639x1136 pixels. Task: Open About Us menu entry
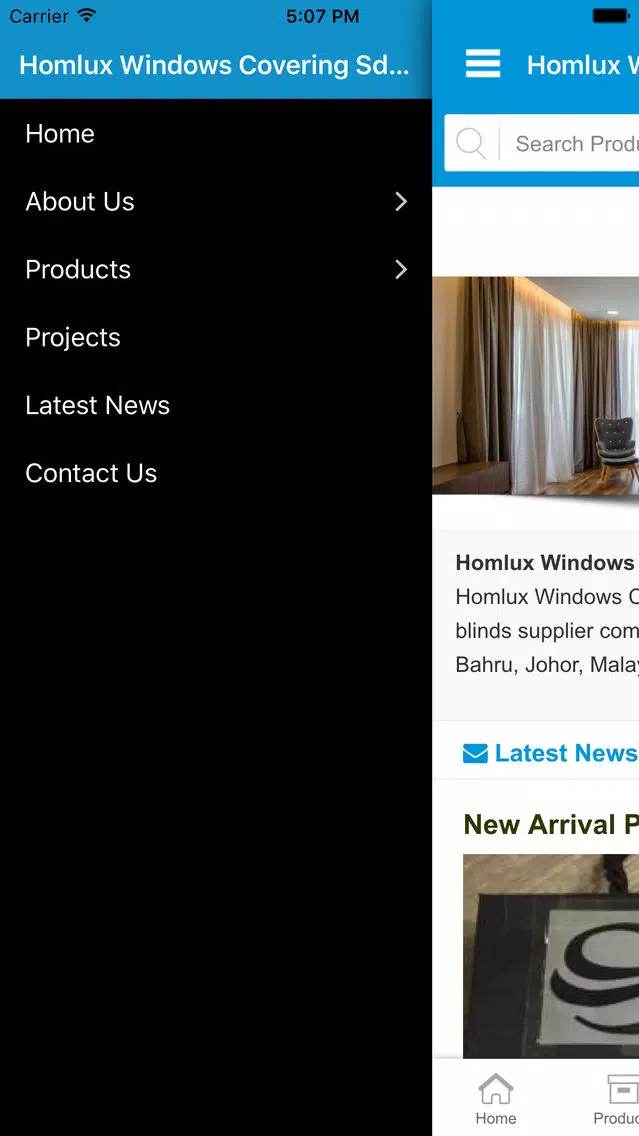pos(80,201)
